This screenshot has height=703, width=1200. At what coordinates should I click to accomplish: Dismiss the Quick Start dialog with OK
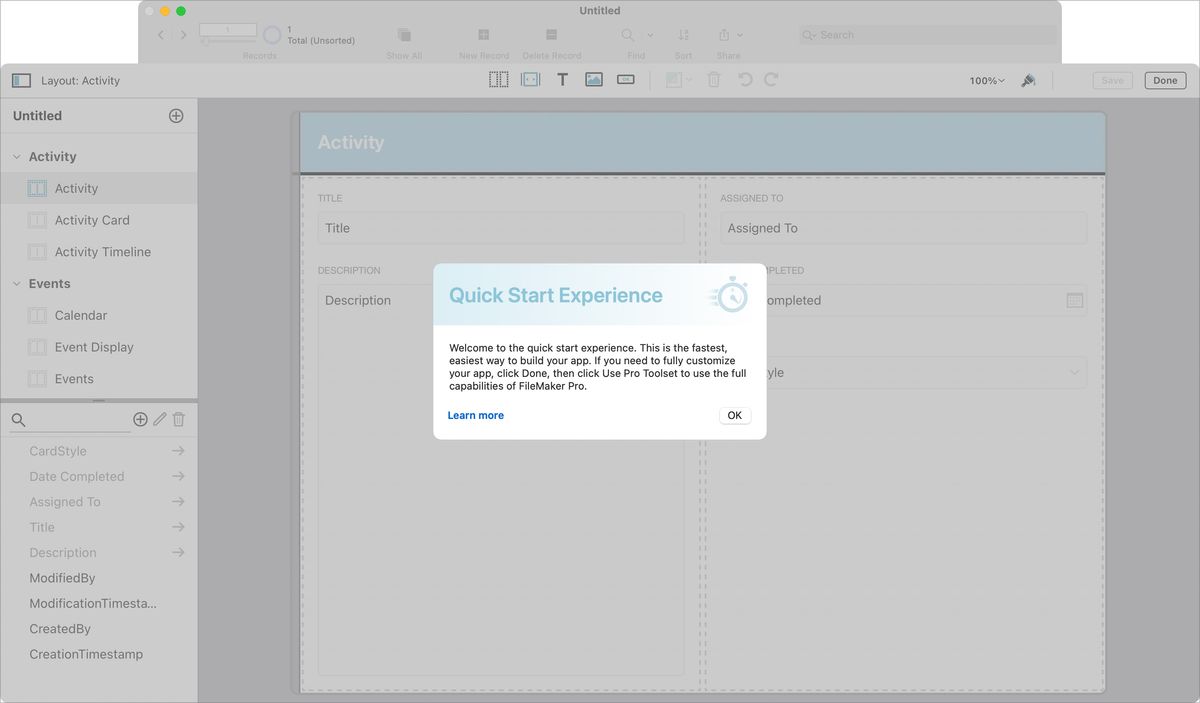735,415
